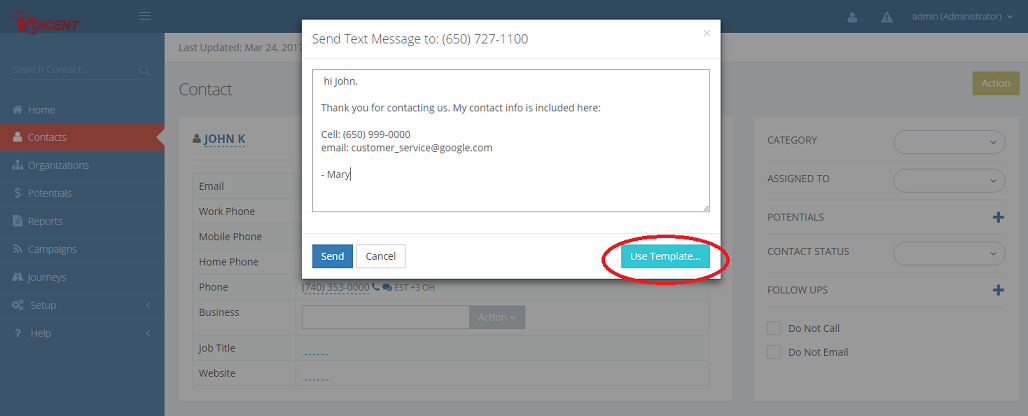Open Campaigns from the sidebar
The width and height of the screenshot is (1028, 416).
pos(52,249)
